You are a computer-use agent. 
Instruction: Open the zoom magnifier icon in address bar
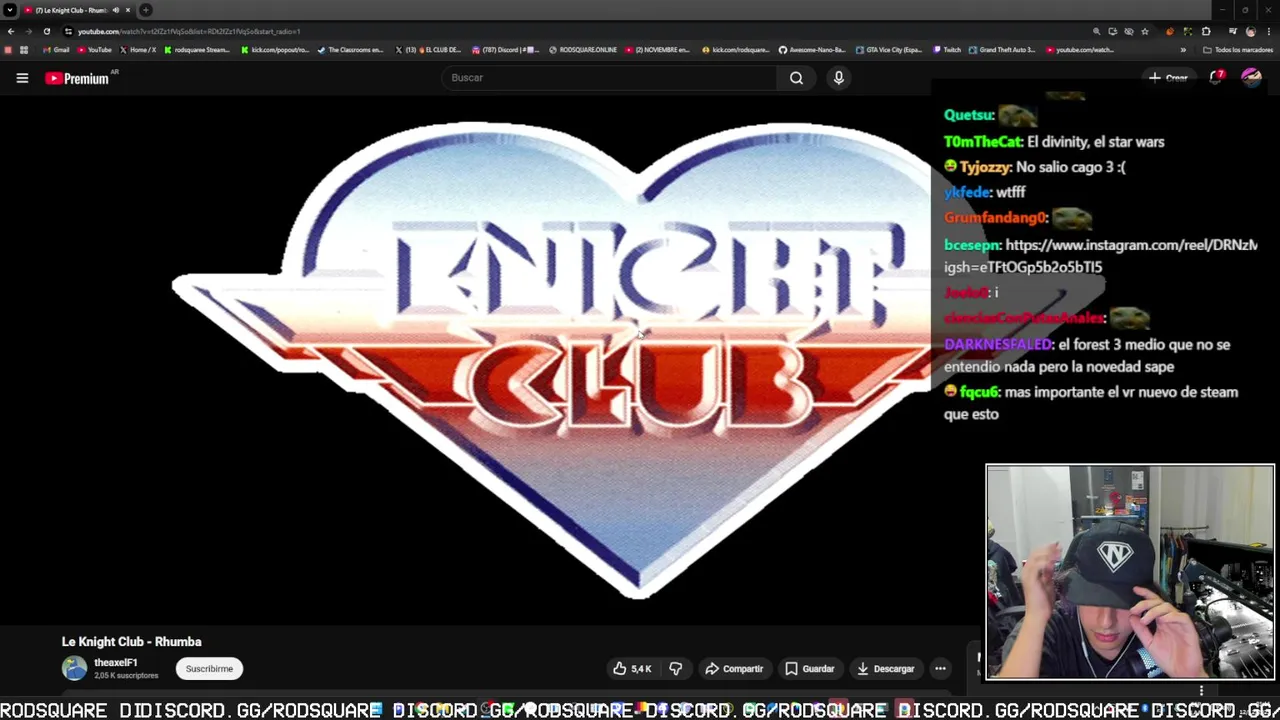pyautogui.click(x=1096, y=31)
